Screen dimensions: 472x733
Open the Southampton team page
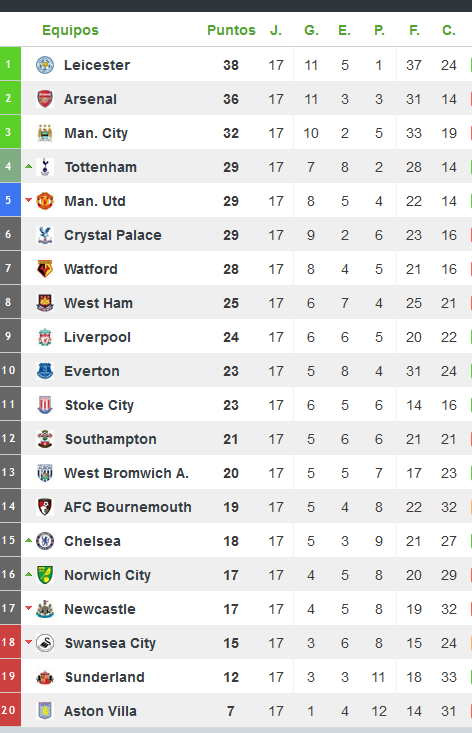coord(111,439)
